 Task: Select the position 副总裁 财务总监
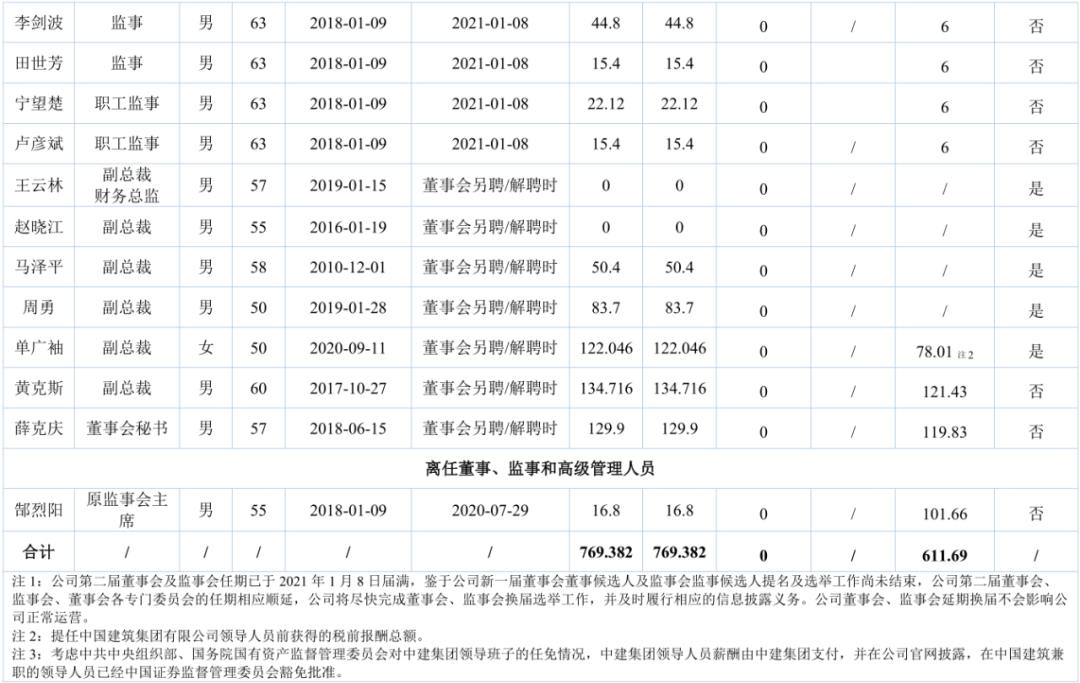click(127, 185)
